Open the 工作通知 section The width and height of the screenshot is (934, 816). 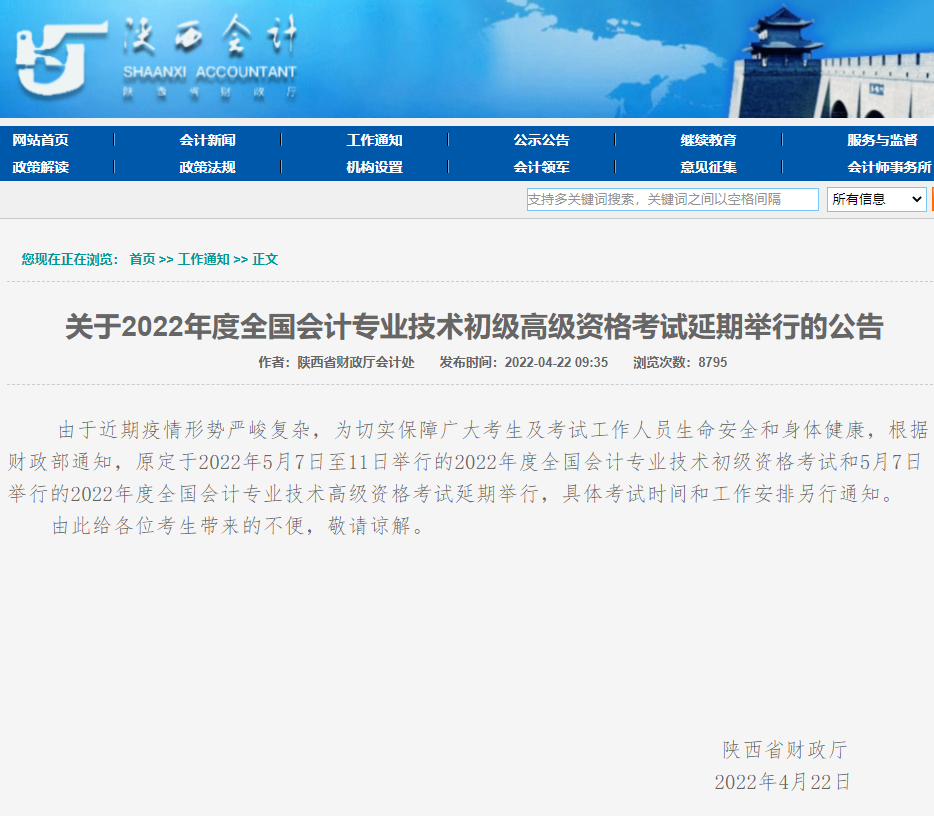[375, 140]
